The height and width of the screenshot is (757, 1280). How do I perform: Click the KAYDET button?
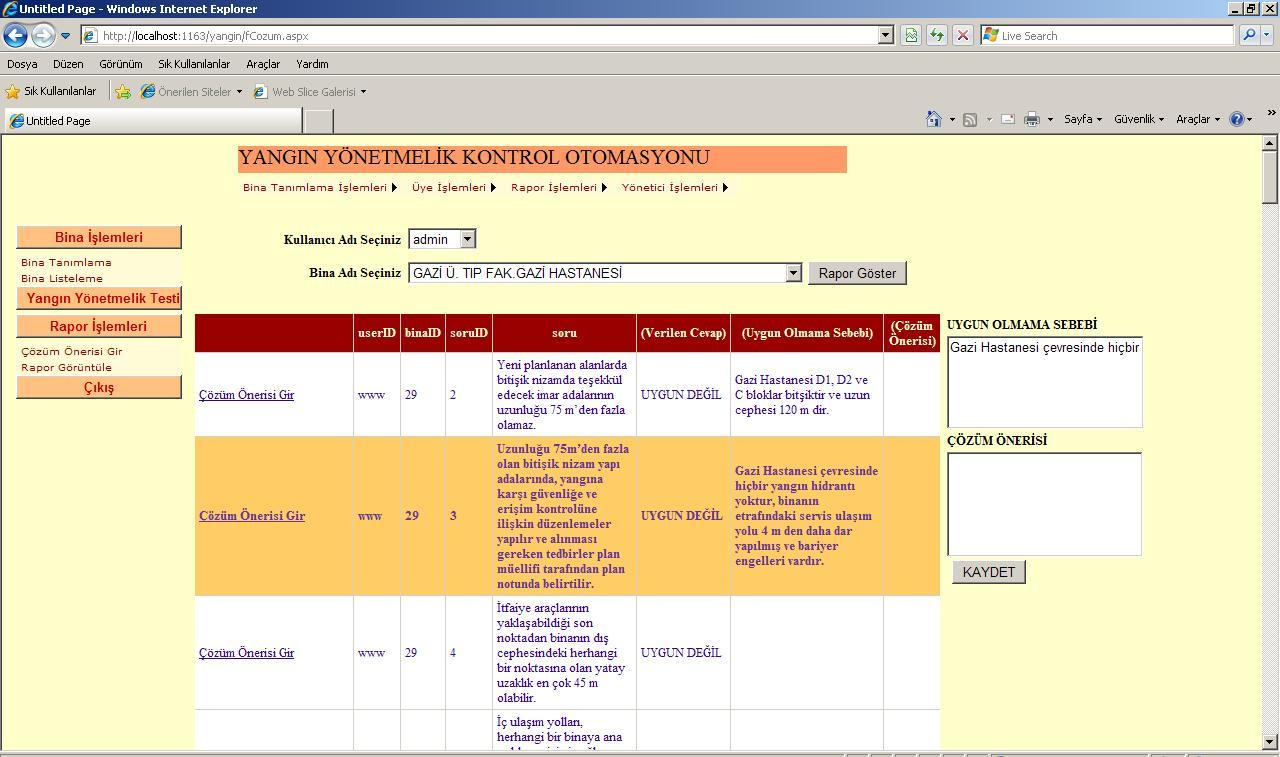989,572
